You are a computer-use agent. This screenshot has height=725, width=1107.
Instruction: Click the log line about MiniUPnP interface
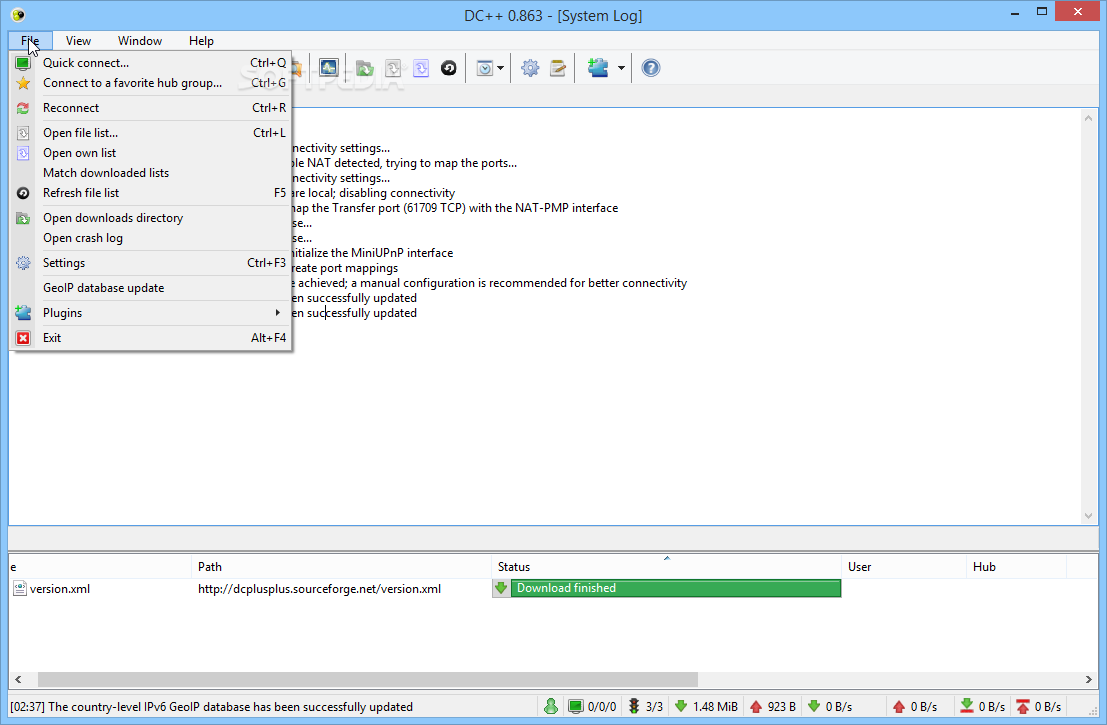372,253
